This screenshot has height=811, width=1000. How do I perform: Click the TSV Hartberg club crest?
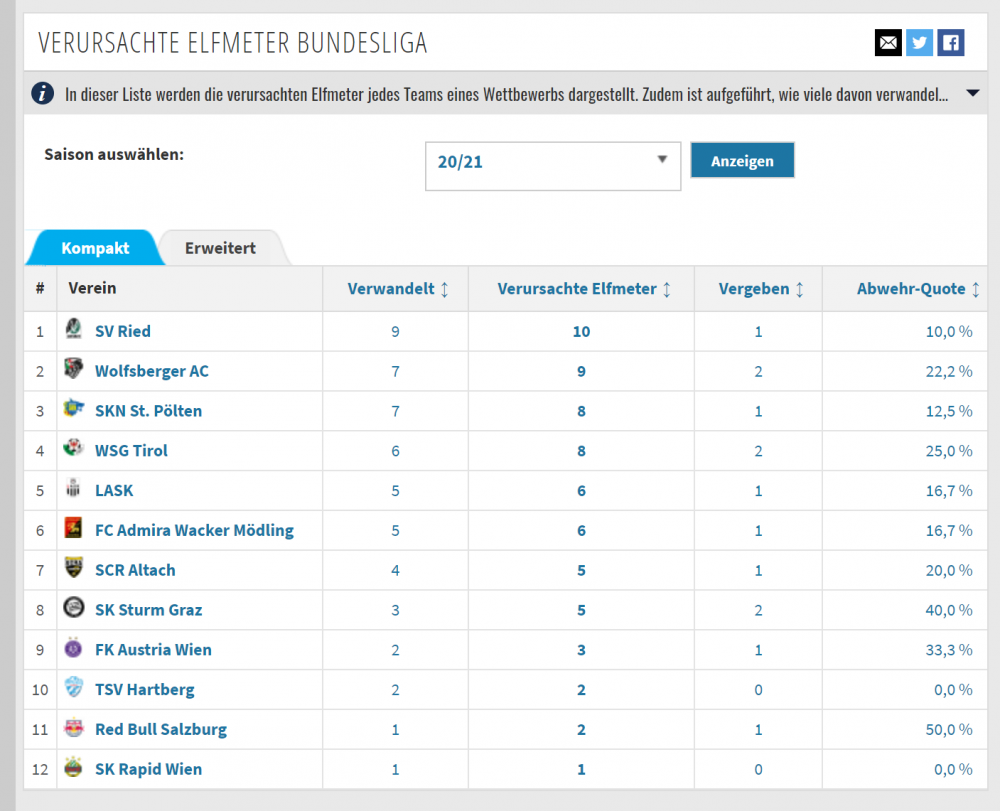tap(73, 687)
